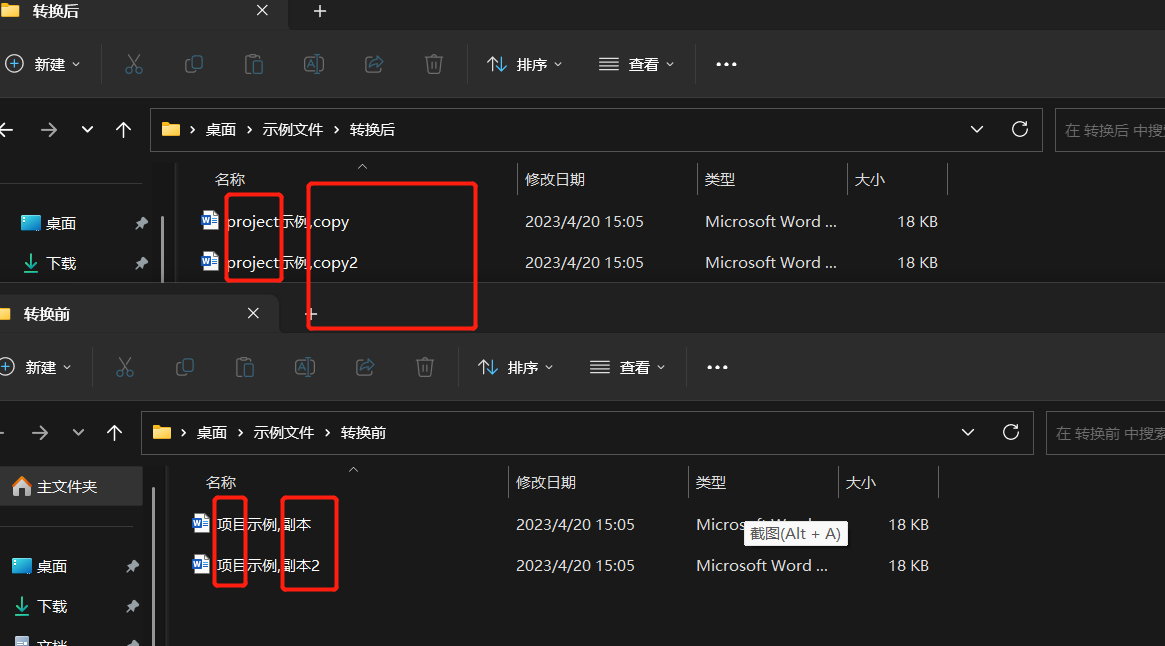Click the Share icon in the toolbar
Screen dimensions: 1165x646
coord(373,64)
